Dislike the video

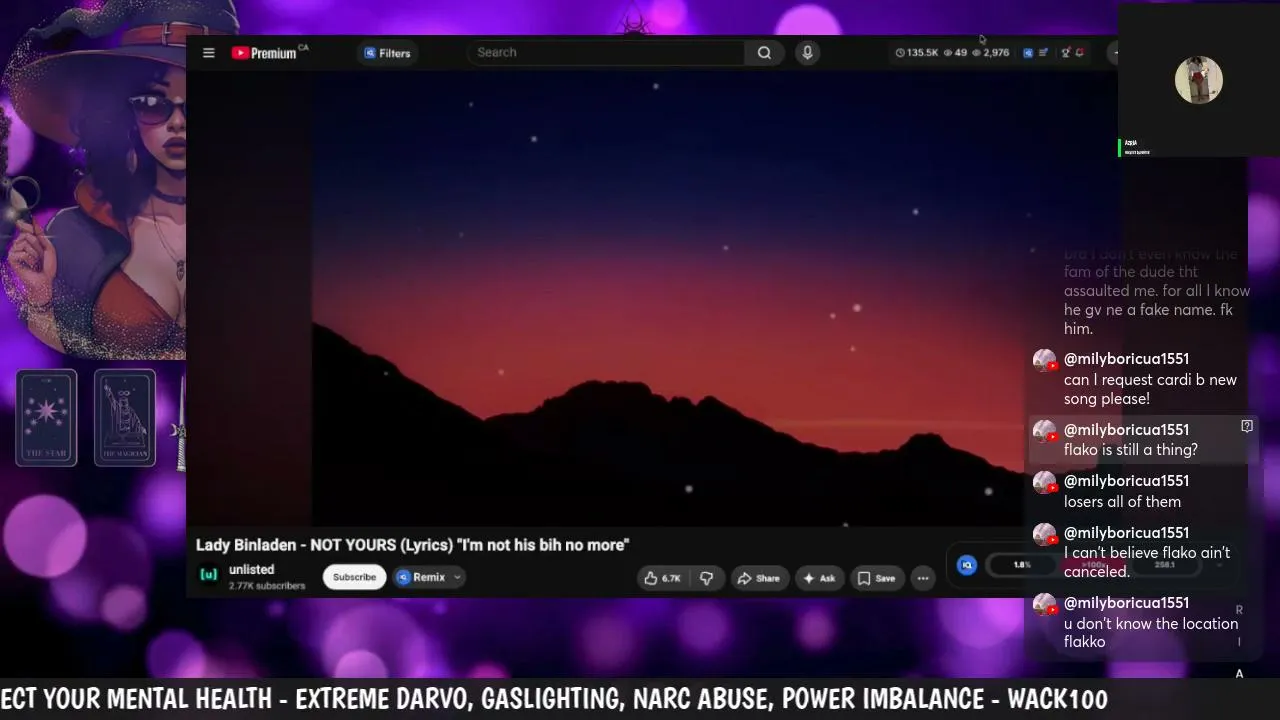pyautogui.click(x=706, y=578)
